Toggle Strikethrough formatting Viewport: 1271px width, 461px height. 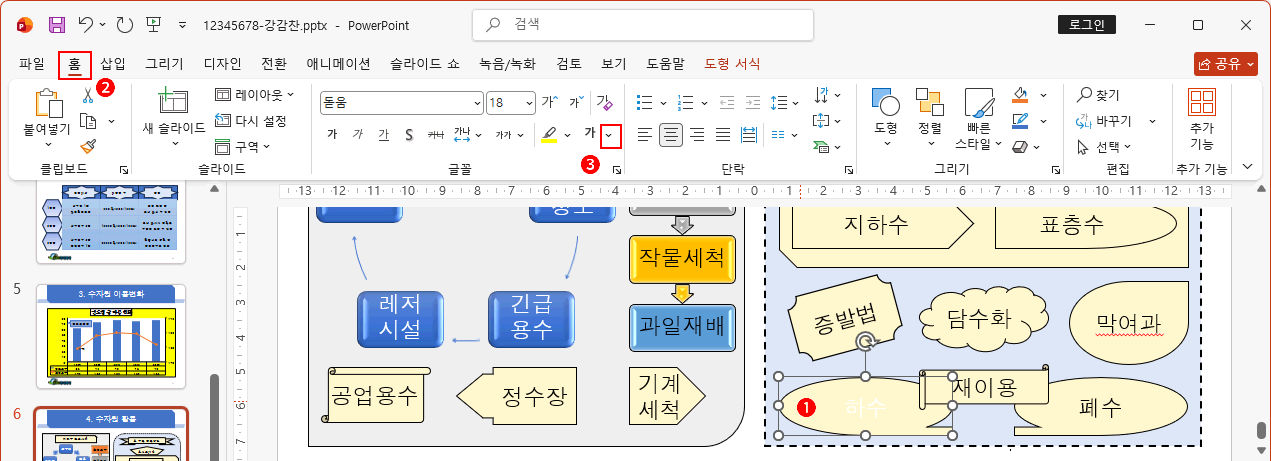tap(435, 134)
